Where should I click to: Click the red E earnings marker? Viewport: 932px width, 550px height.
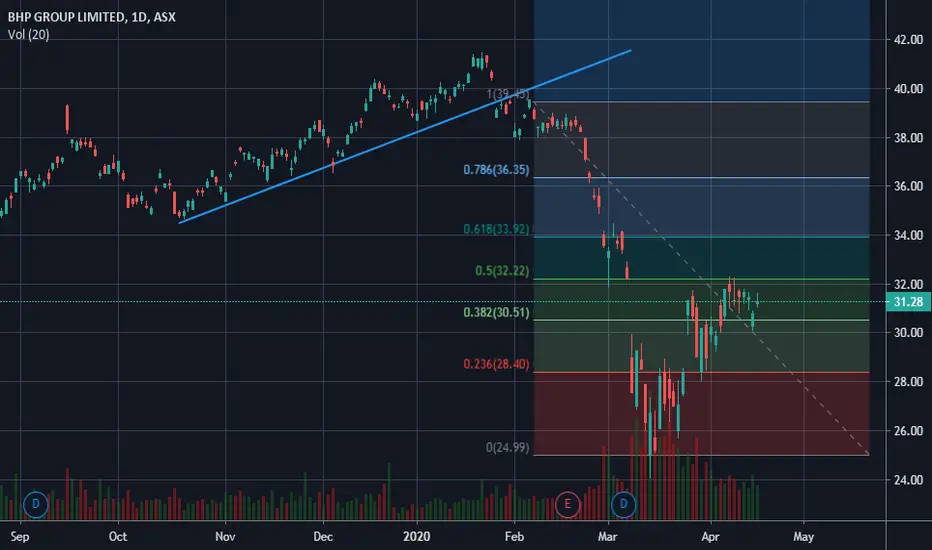click(567, 504)
